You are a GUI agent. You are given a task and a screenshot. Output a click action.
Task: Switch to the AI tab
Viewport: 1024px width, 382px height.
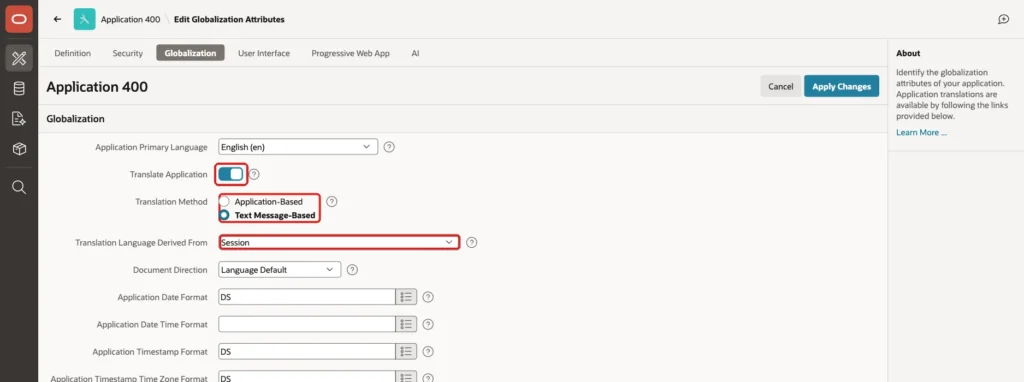coord(415,53)
